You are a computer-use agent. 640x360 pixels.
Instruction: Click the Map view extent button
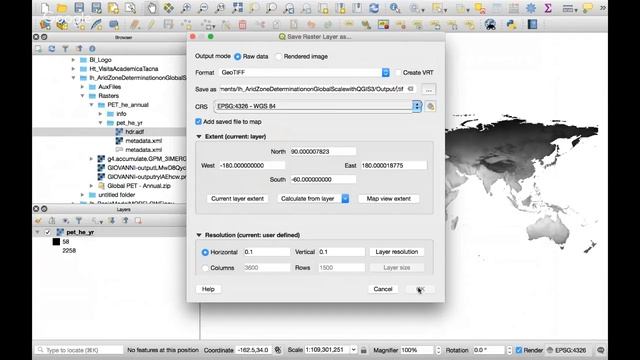(x=389, y=198)
